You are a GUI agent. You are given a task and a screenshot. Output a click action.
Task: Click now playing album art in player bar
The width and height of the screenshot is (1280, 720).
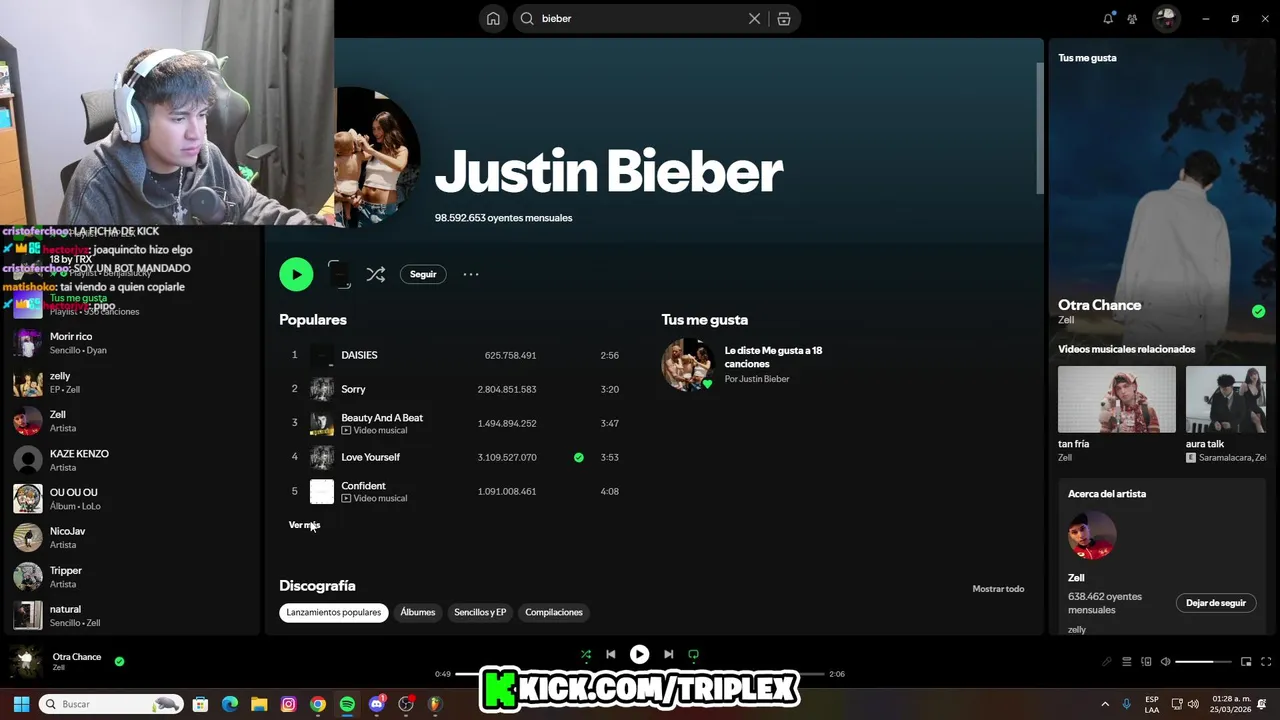pyautogui.click(x=25, y=661)
